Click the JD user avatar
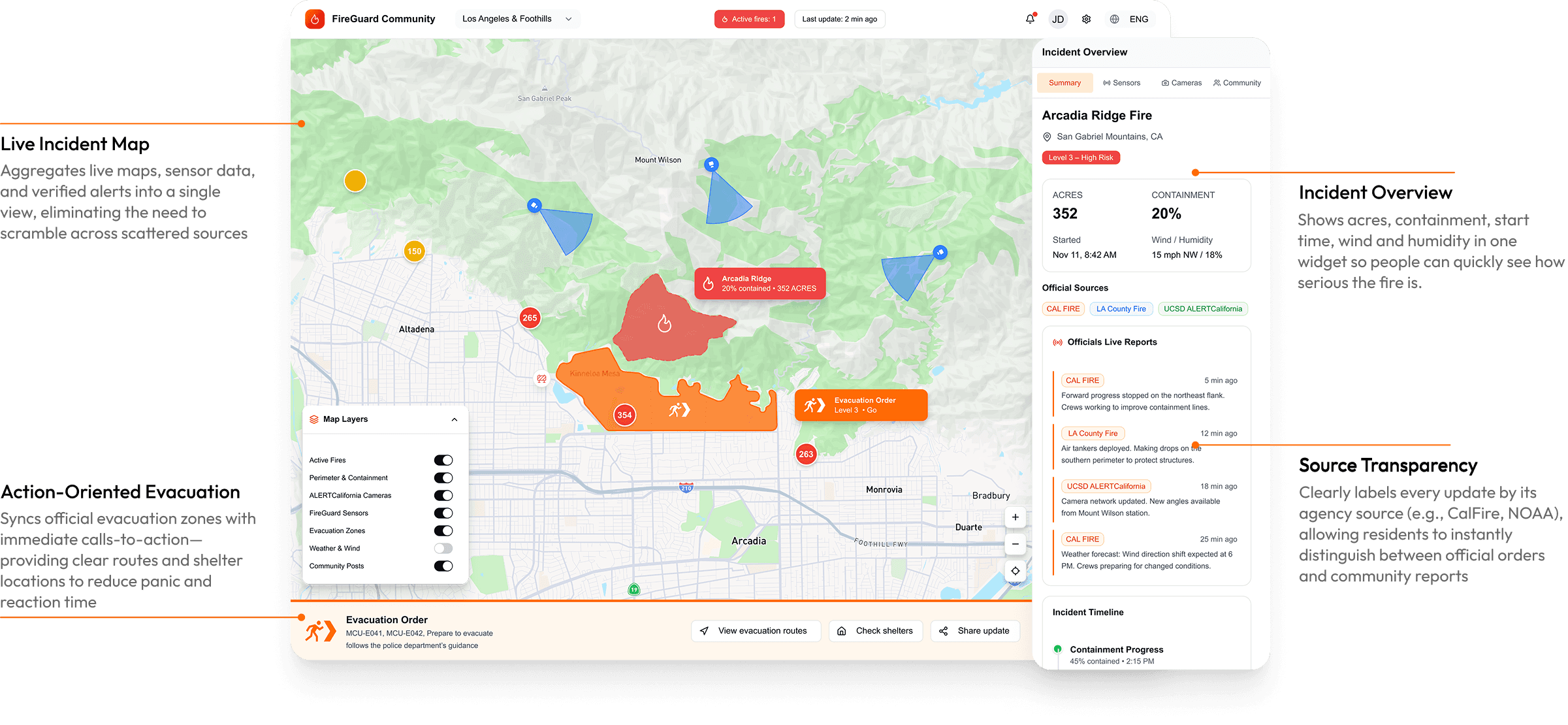This screenshot has height=725, width=1568. click(x=1058, y=19)
